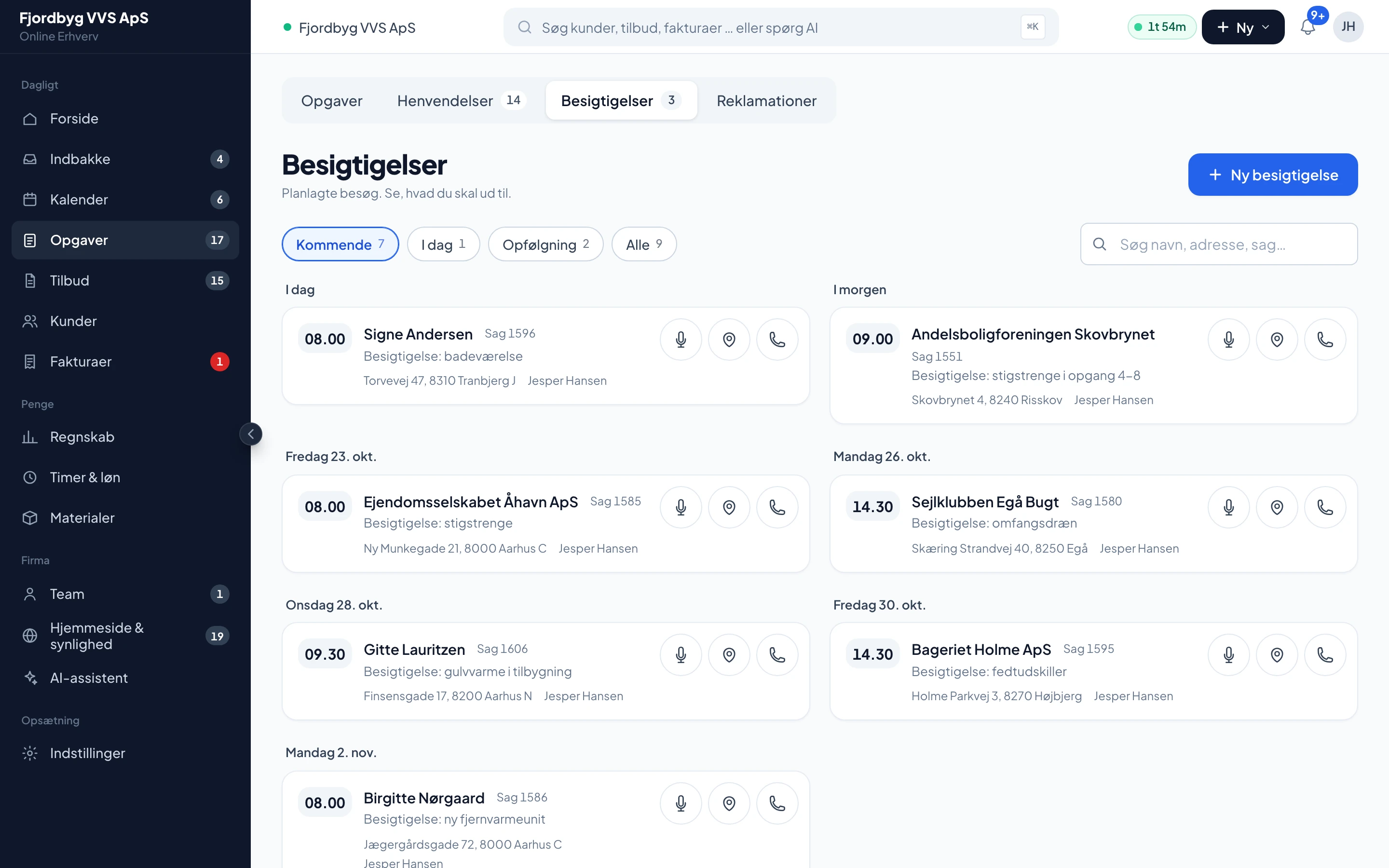The image size is (1389, 868).
Task: Open notifications bell
Action: tap(1307, 27)
